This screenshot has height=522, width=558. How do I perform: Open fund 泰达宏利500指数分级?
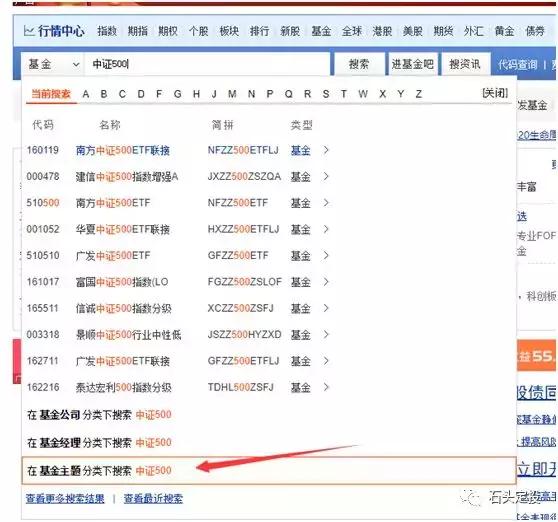(123, 387)
